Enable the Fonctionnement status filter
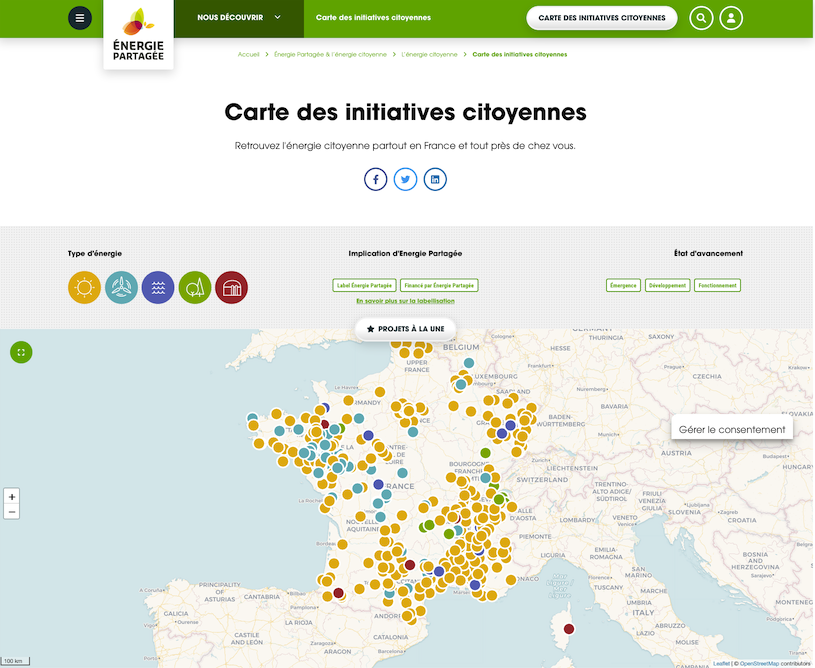 pyautogui.click(x=717, y=285)
